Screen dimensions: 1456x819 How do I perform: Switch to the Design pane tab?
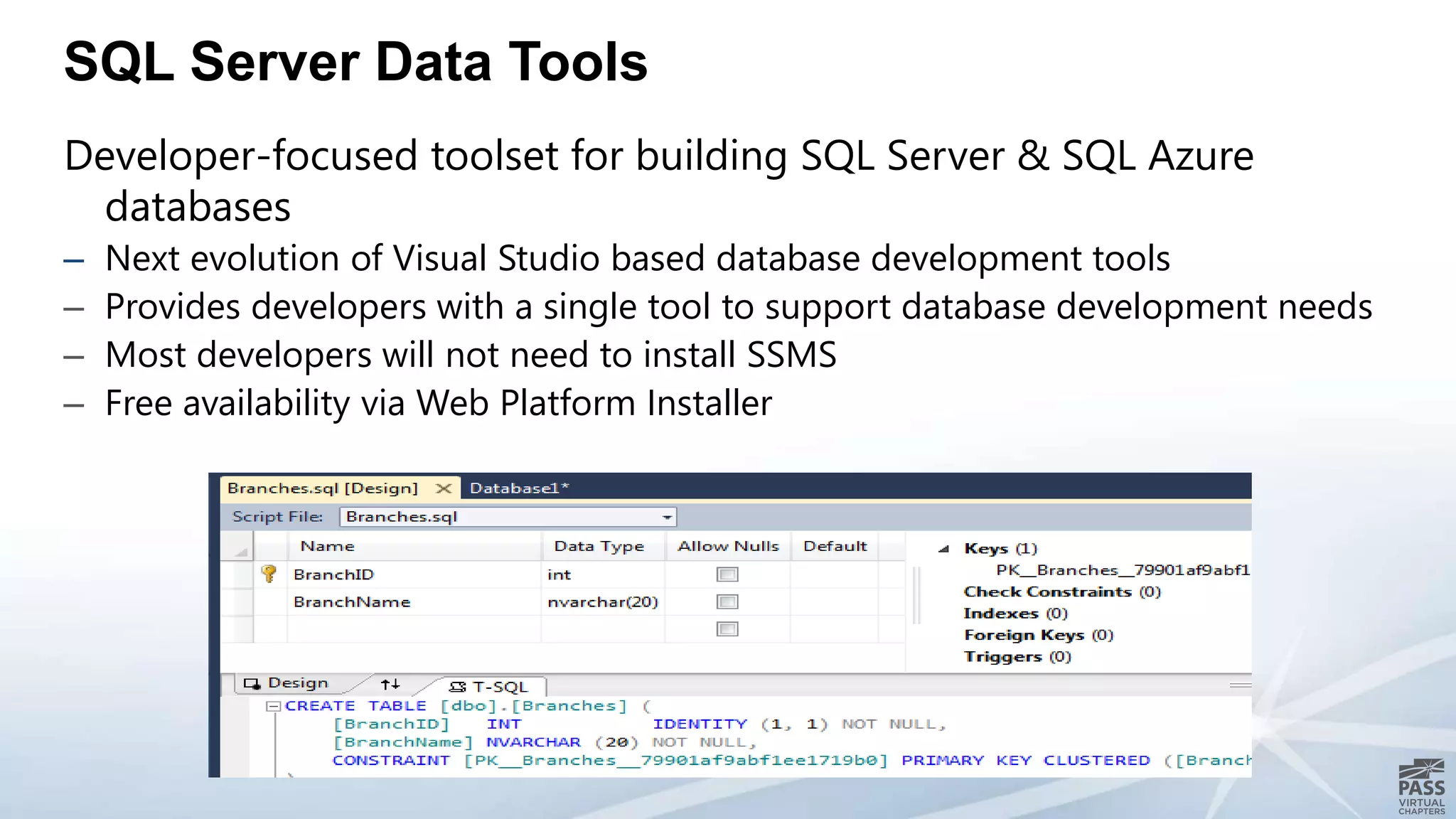pos(286,683)
